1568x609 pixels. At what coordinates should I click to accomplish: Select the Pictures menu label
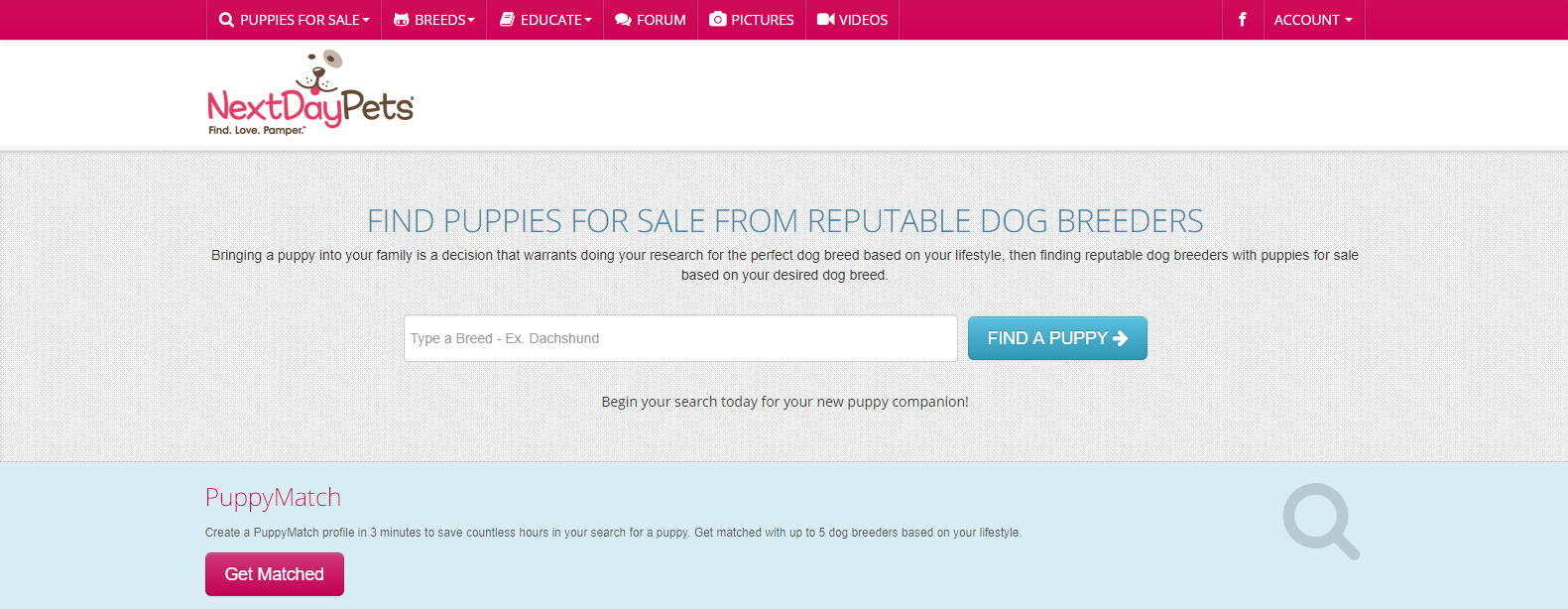point(763,20)
